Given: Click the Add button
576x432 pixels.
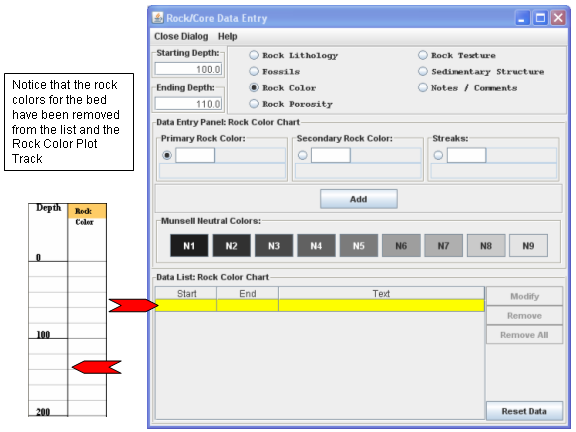Looking at the screenshot, I should coord(359,199).
